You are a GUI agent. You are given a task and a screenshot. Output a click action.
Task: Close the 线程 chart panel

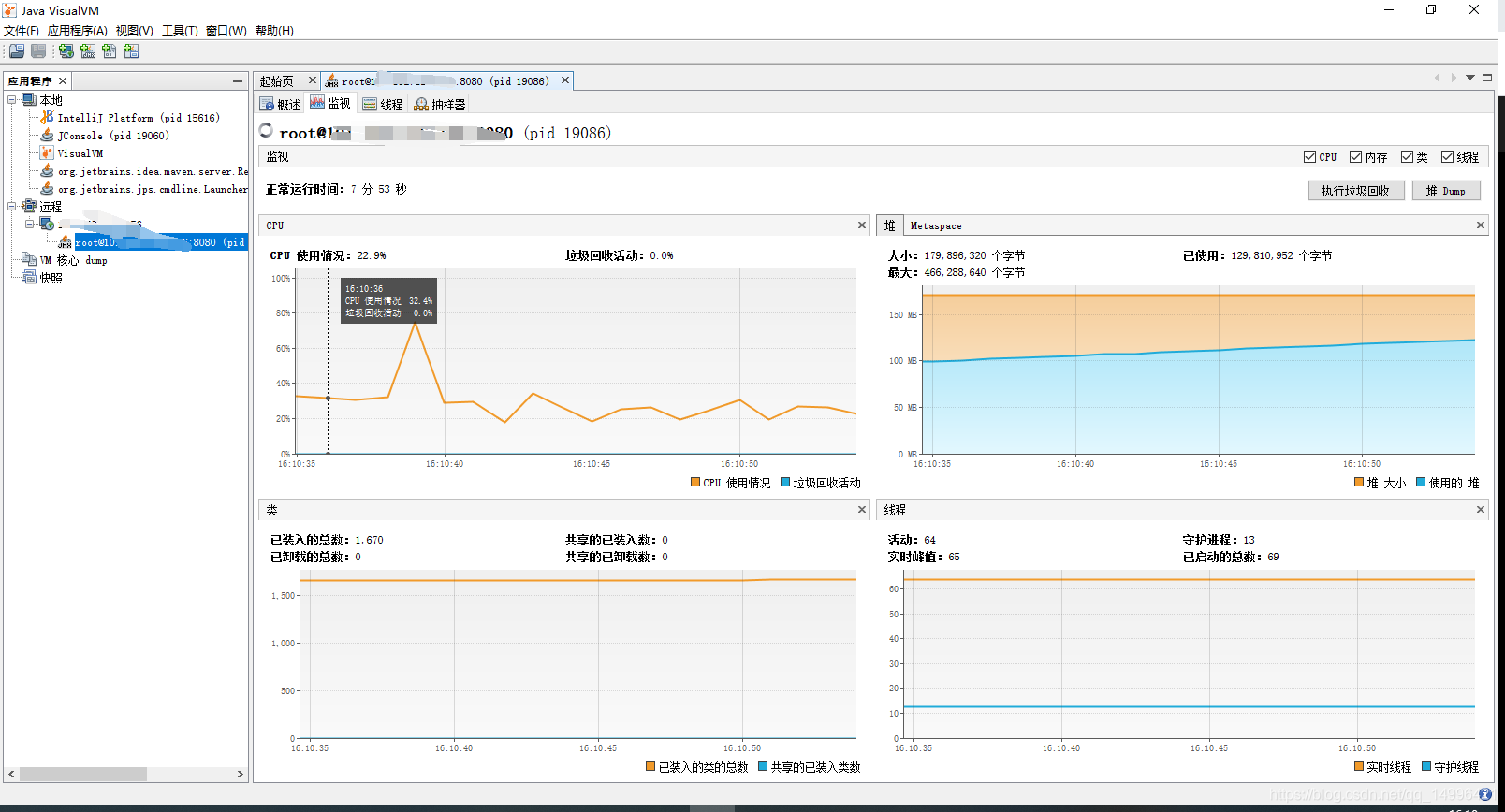coord(1481,510)
